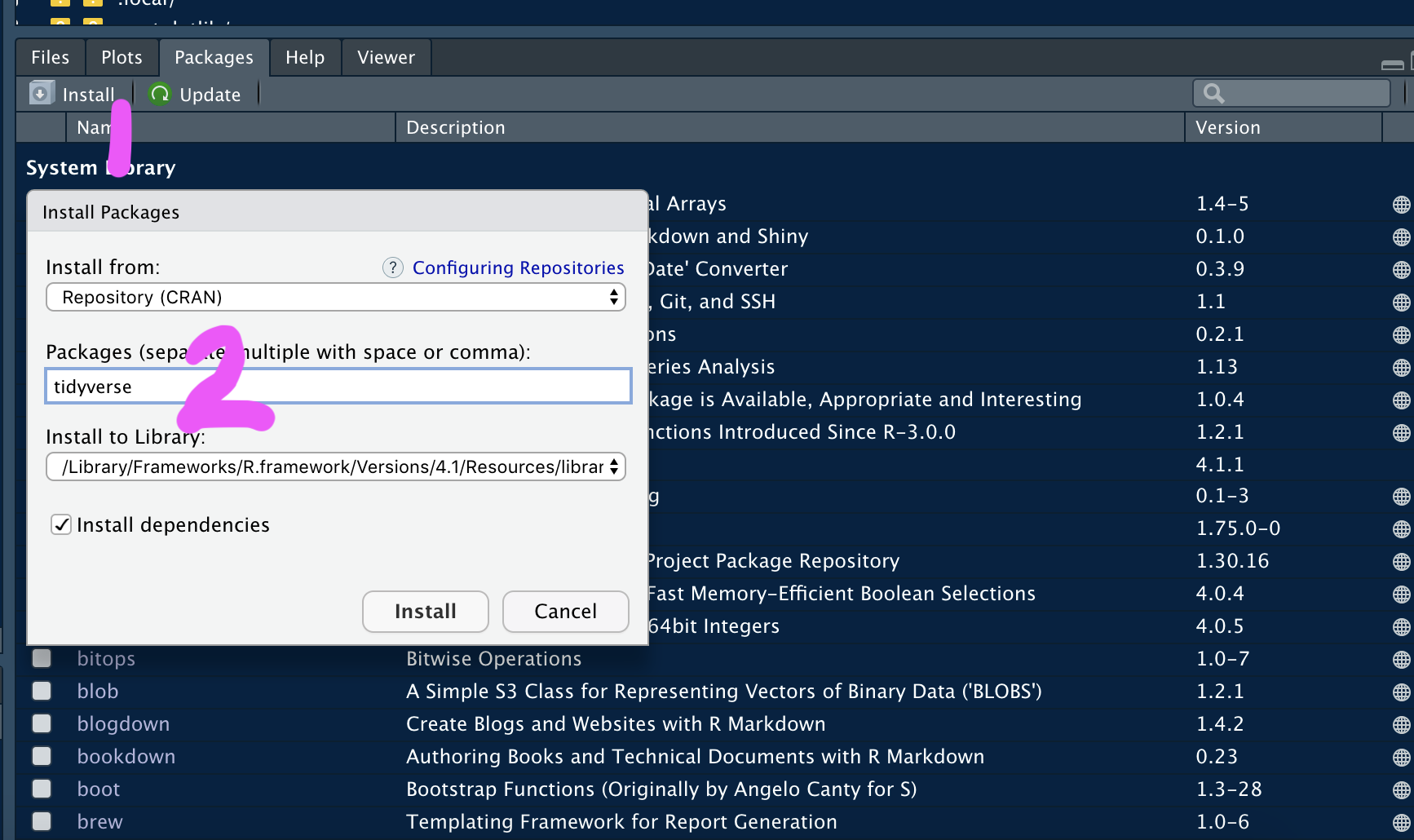Open Configuring Repositories link
The width and height of the screenshot is (1414, 840).
tap(518, 267)
